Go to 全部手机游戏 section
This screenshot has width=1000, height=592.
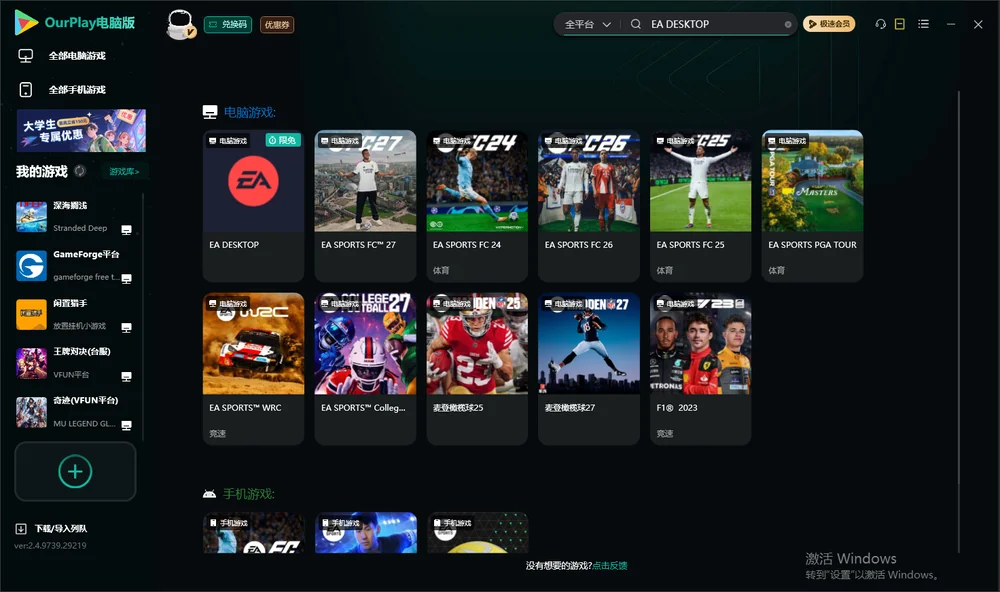point(77,90)
